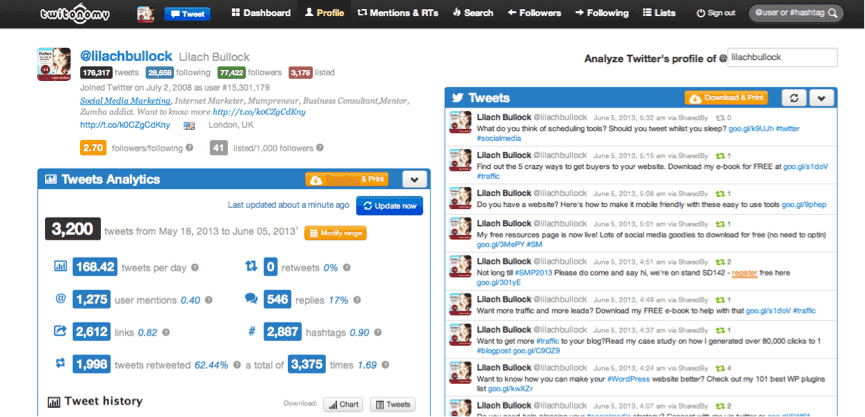Expand the Tweets Analytics panel dropdown

(x=414, y=179)
